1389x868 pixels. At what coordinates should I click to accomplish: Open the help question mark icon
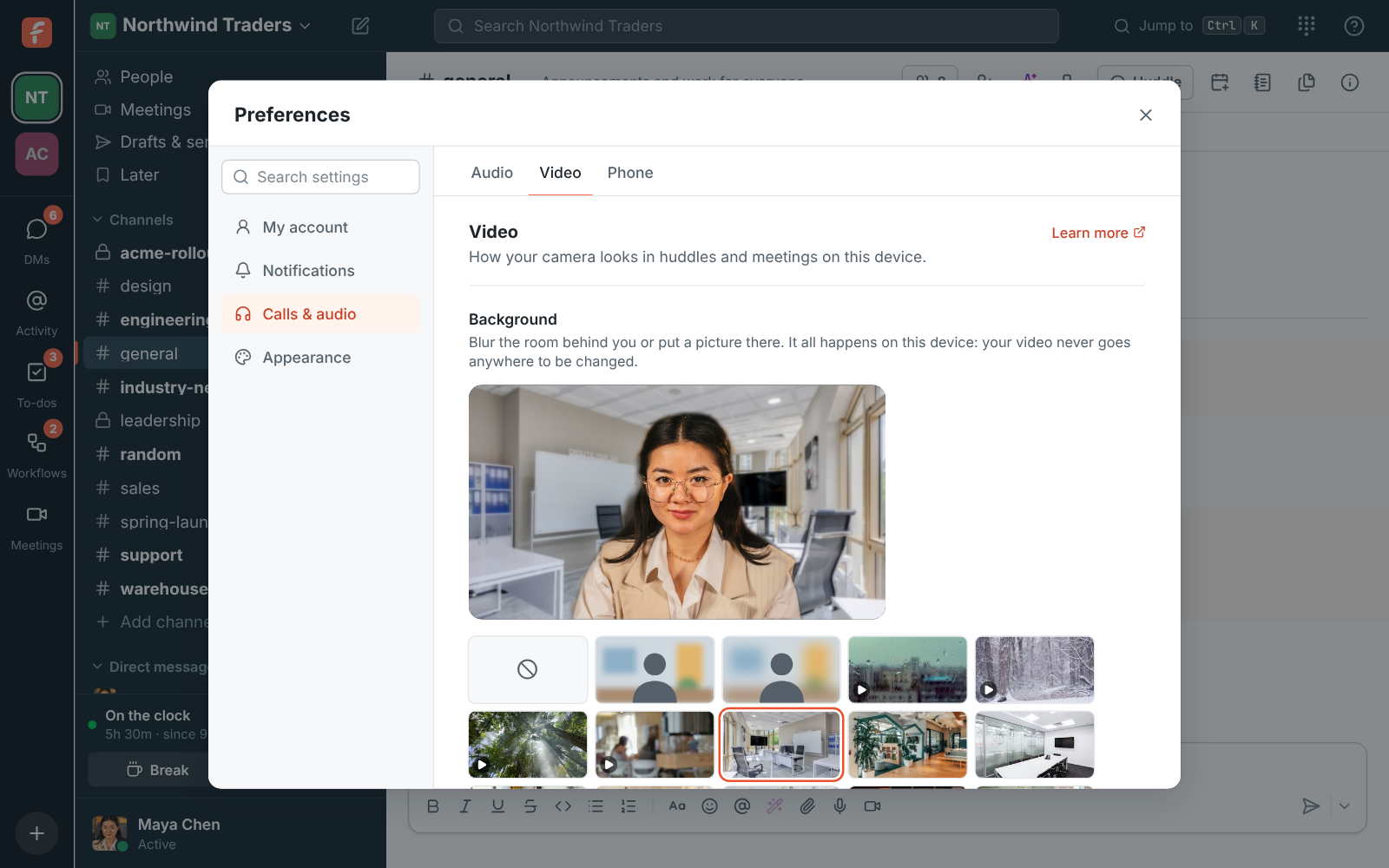click(x=1353, y=26)
